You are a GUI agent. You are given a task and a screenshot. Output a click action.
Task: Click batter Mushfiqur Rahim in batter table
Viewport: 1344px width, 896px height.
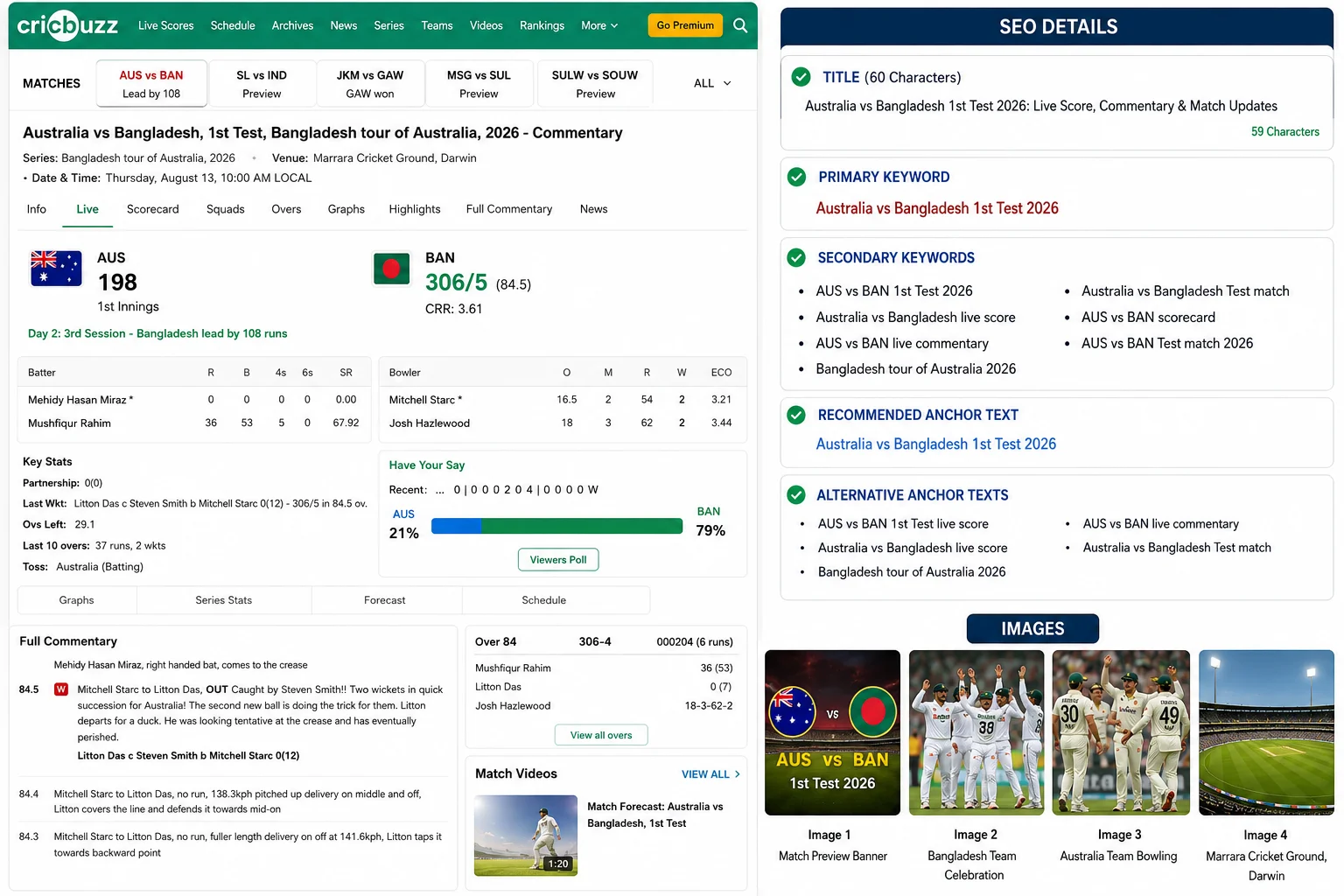69,423
